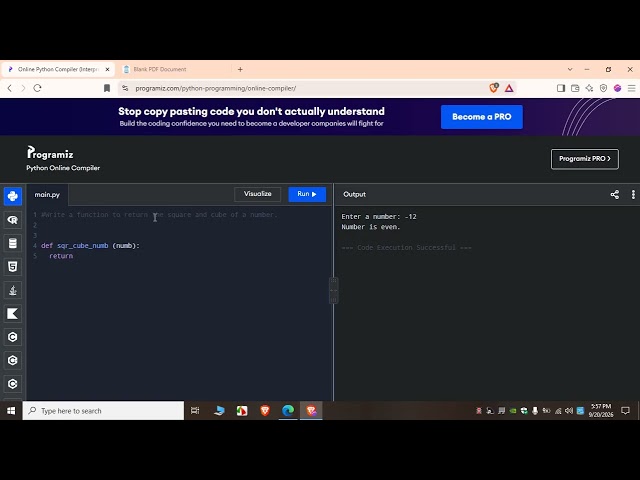The width and height of the screenshot is (640, 480).
Task: Click the Programiz logo
Action: [x=50, y=153]
